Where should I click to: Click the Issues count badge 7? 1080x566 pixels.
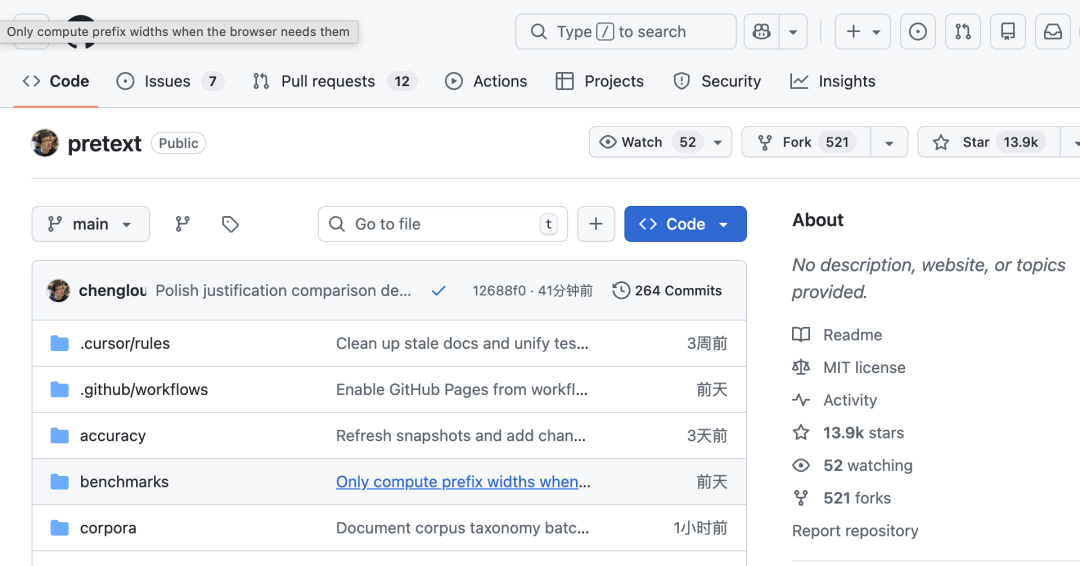pos(213,81)
